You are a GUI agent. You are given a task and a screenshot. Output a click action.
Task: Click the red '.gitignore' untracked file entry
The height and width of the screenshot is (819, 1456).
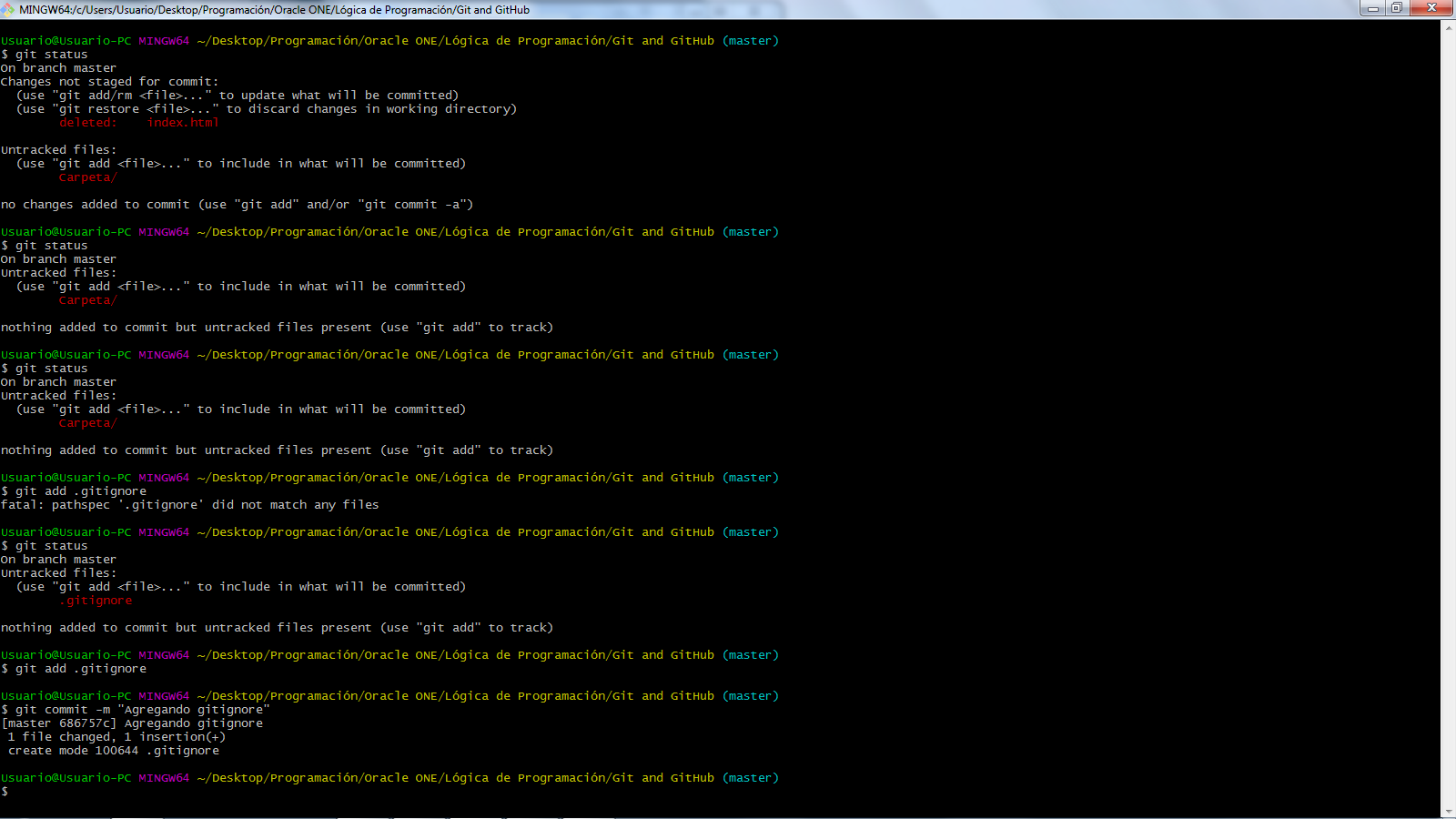click(x=96, y=601)
